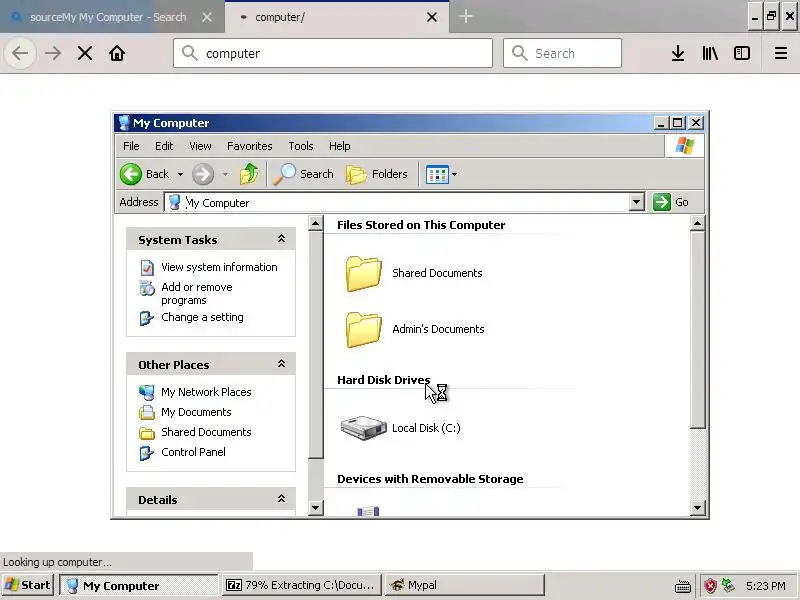Open the Edit menu
800x600 pixels.
[164, 146]
